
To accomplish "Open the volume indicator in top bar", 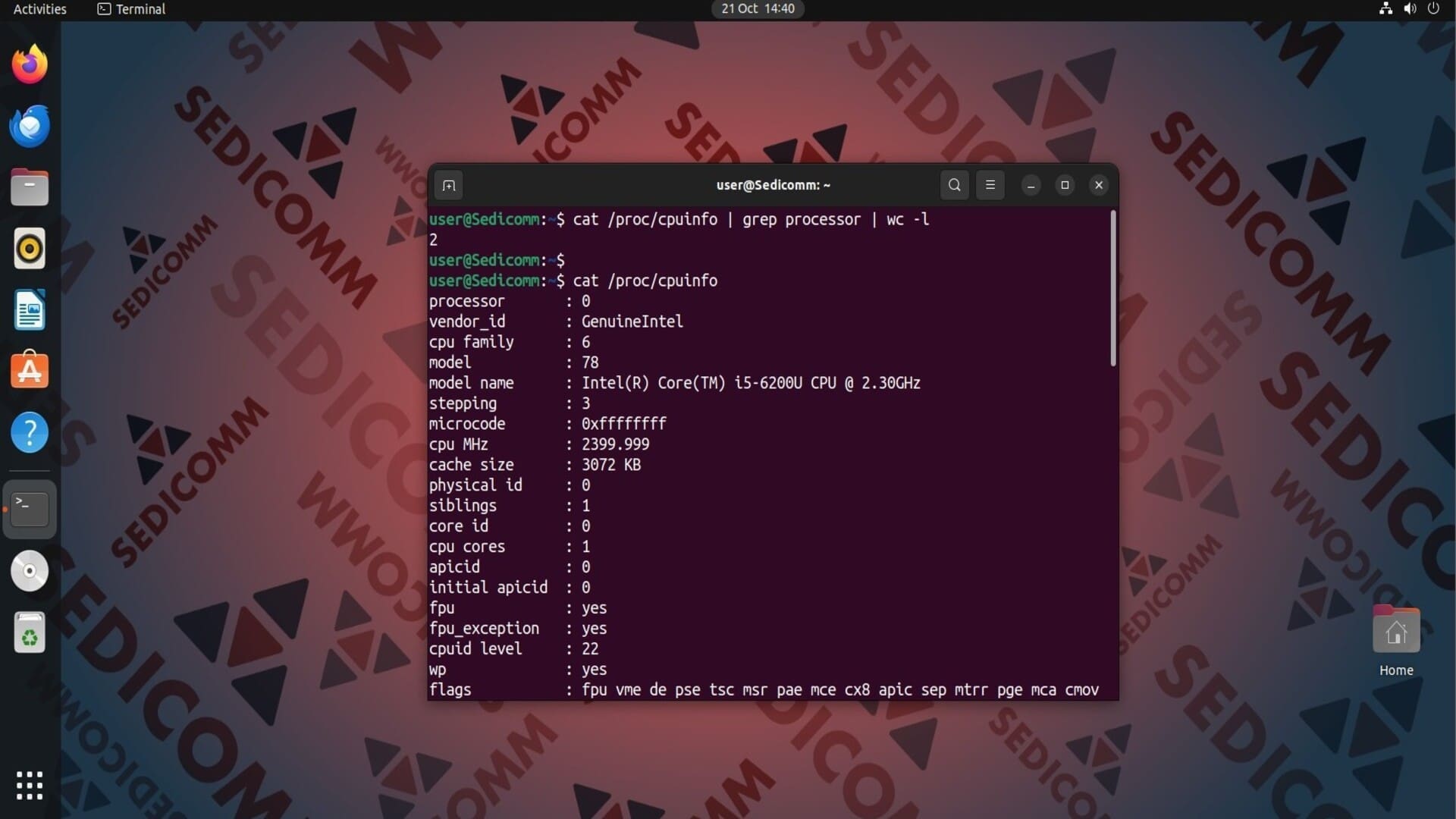I will [x=1410, y=9].
